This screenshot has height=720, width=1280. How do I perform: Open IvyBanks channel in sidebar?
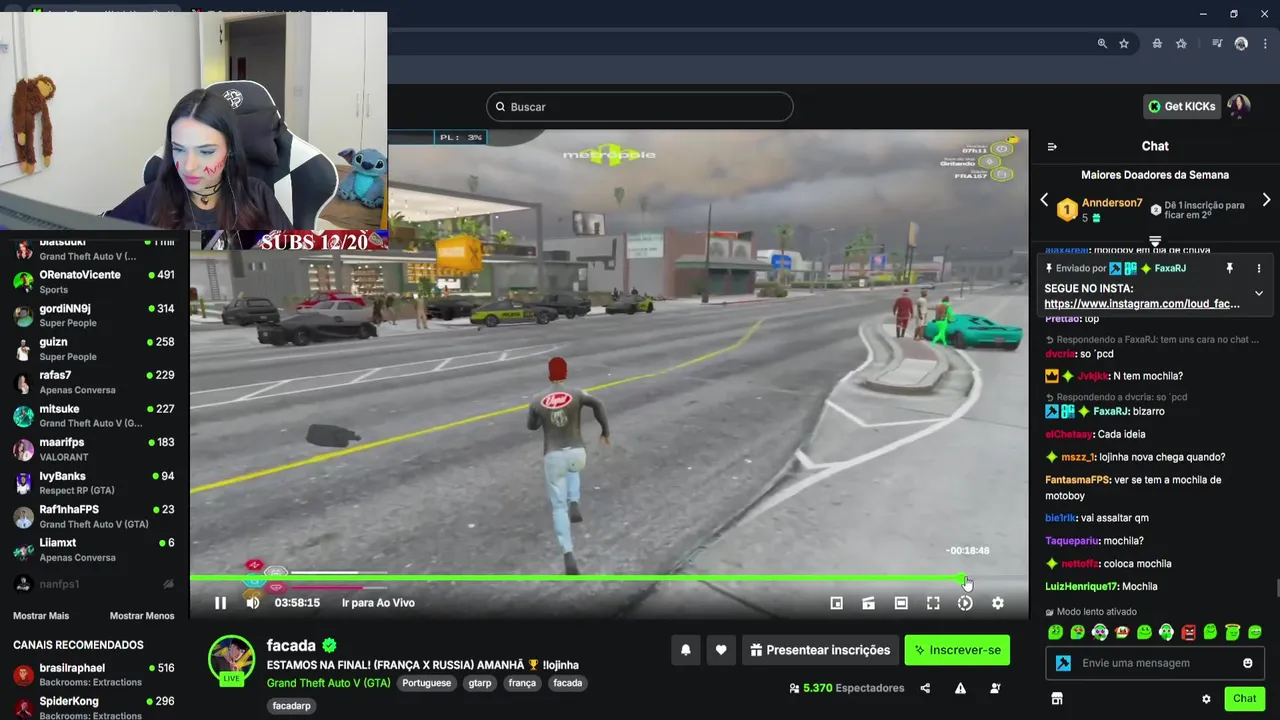pyautogui.click(x=94, y=483)
